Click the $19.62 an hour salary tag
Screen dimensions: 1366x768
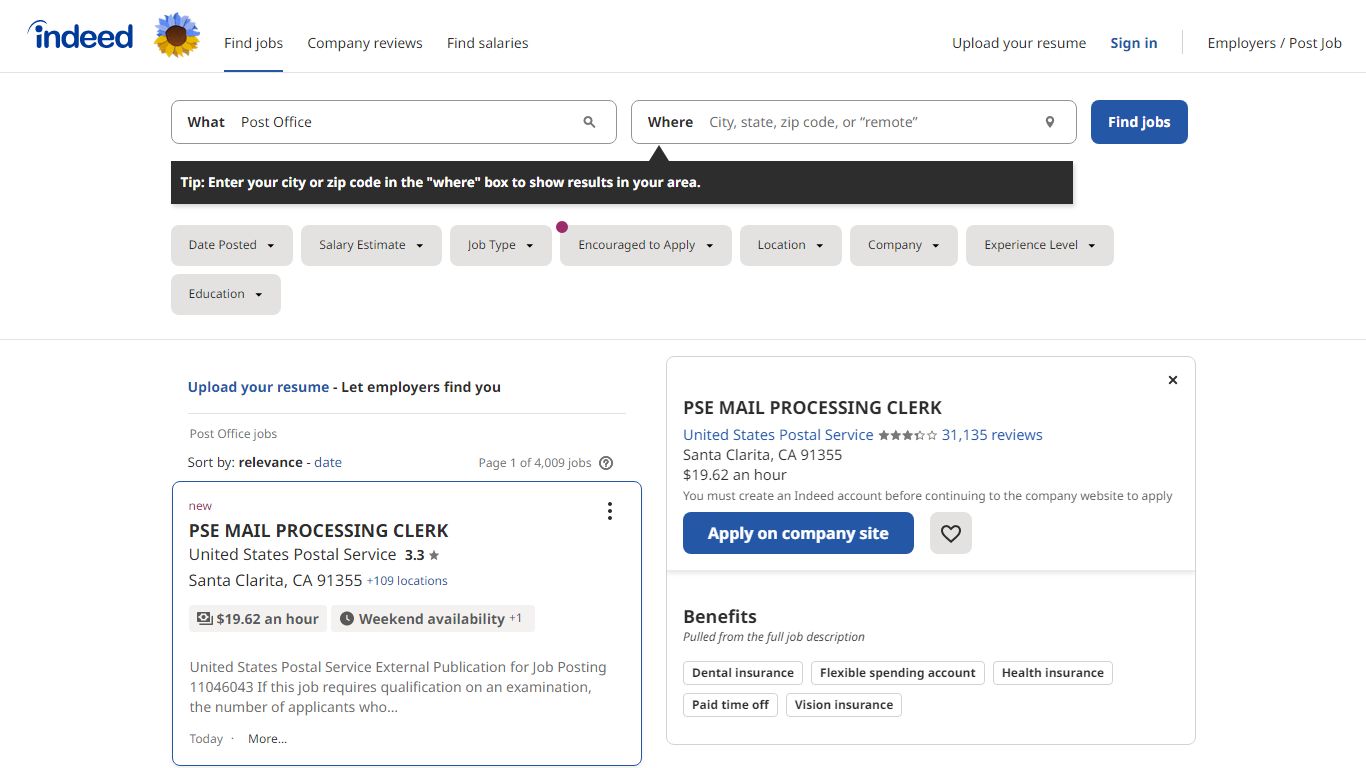click(x=258, y=619)
